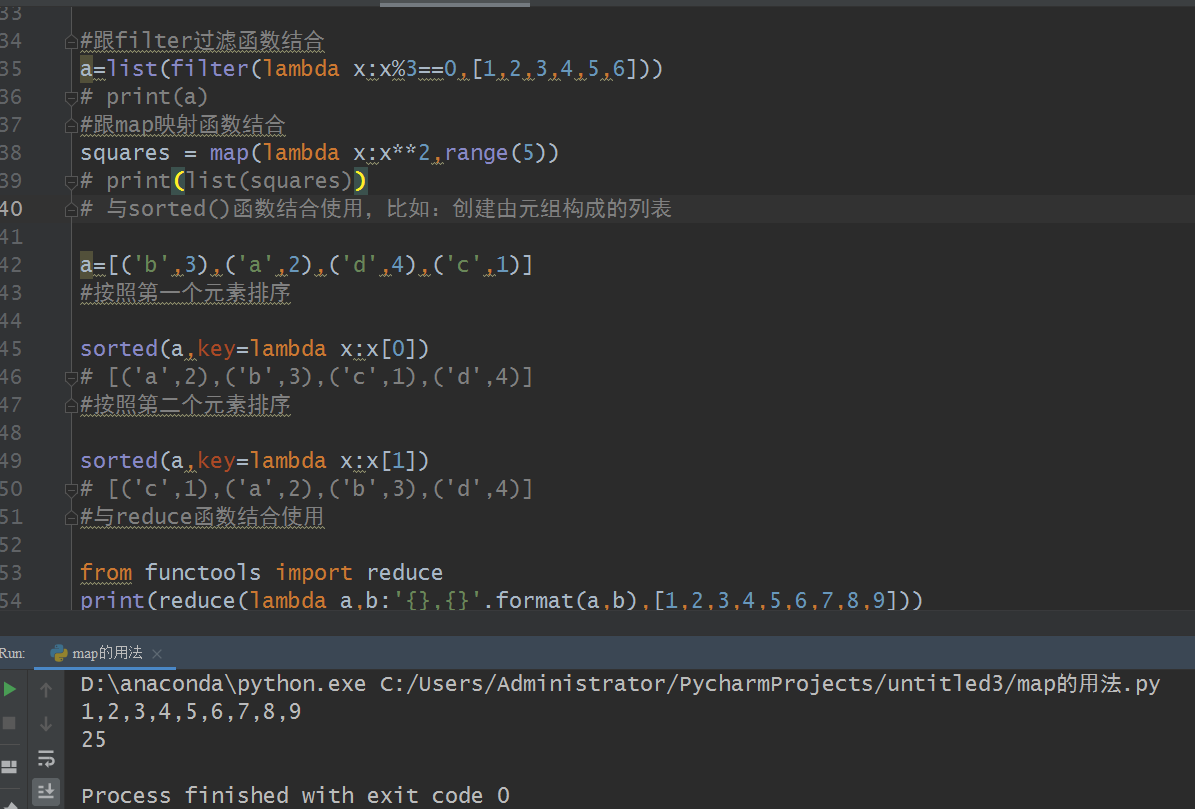Click the 与sorted()函数结合使用 comment
Image resolution: width=1195 pixels, height=809 pixels.
(x=376, y=209)
